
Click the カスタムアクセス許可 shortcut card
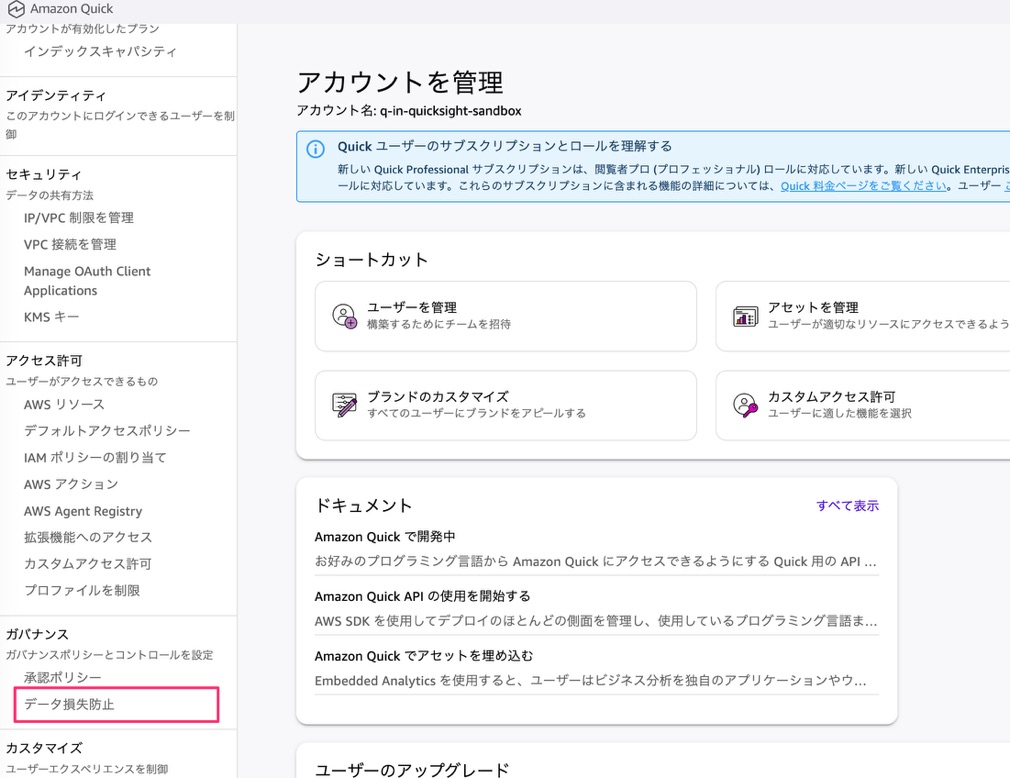[x=863, y=406]
